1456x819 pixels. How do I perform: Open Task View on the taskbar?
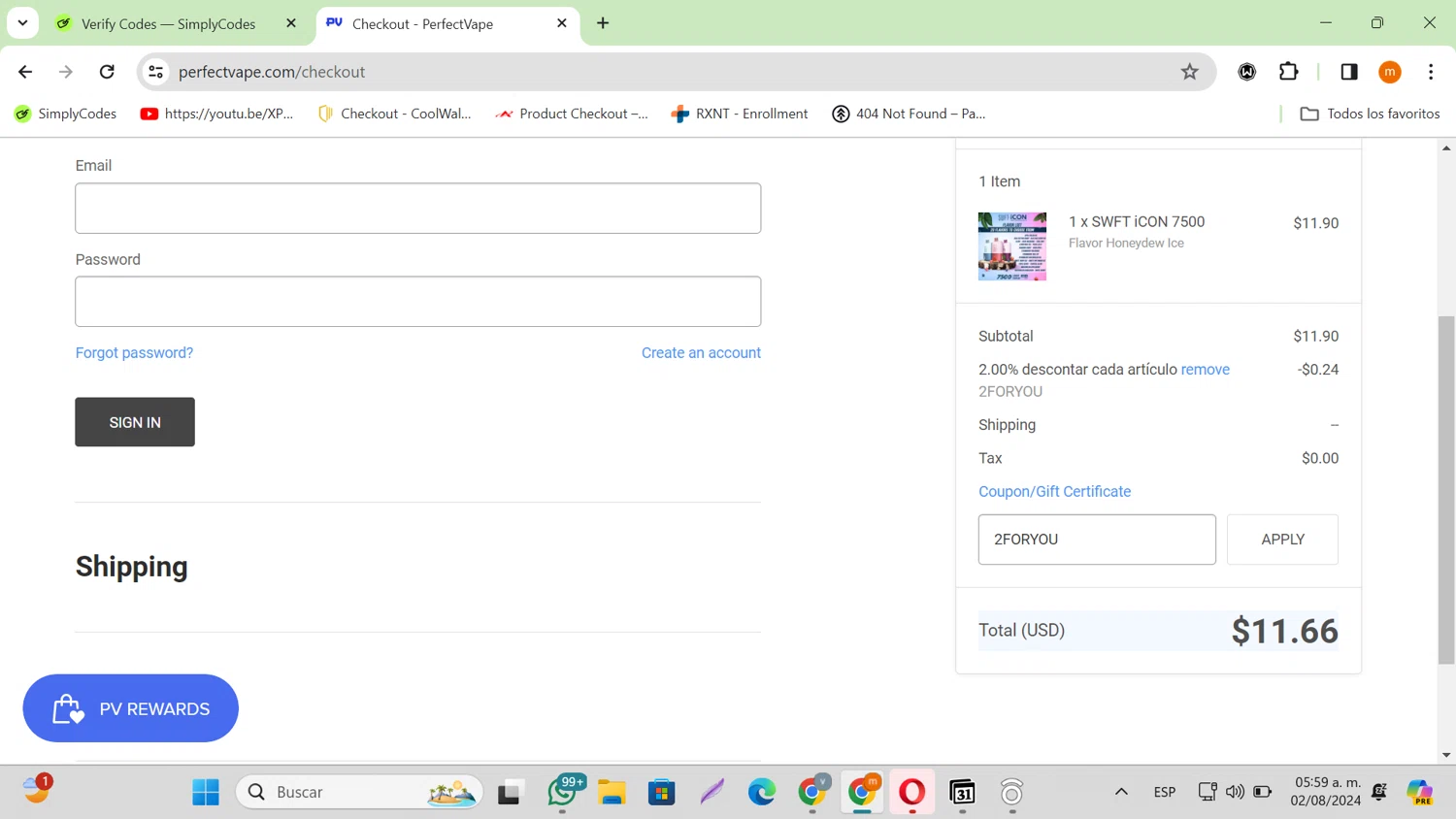click(x=510, y=793)
